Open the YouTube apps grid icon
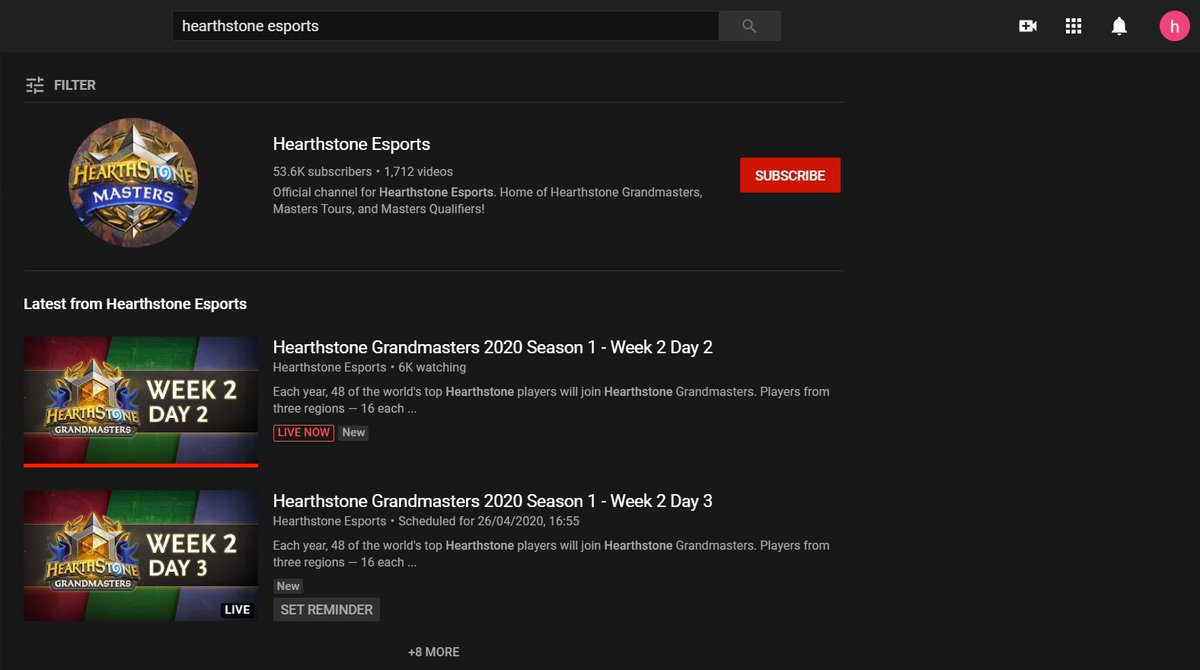The image size is (1200, 670). 1073,26
